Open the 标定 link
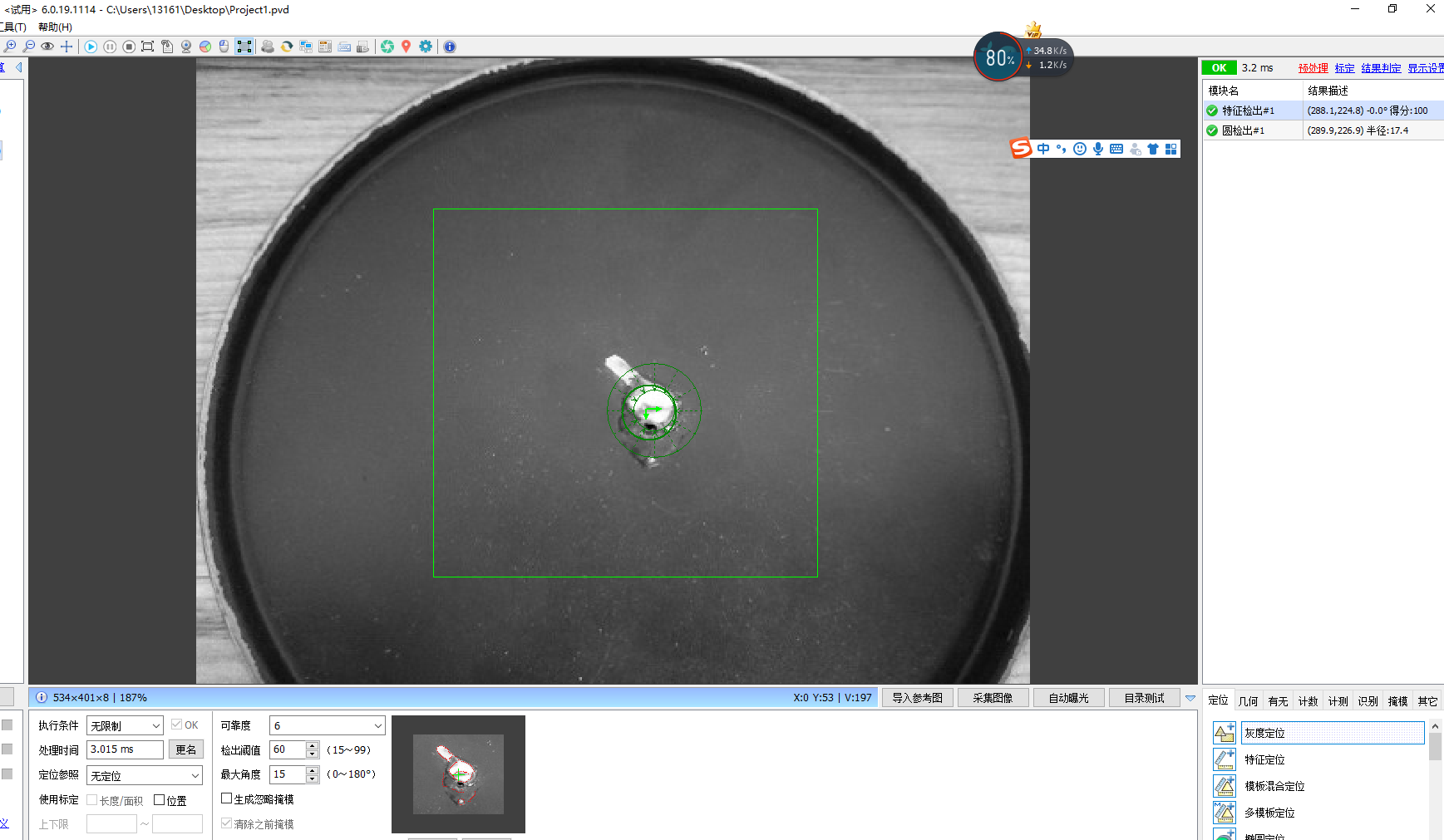This screenshot has width=1444, height=840. [x=1345, y=68]
